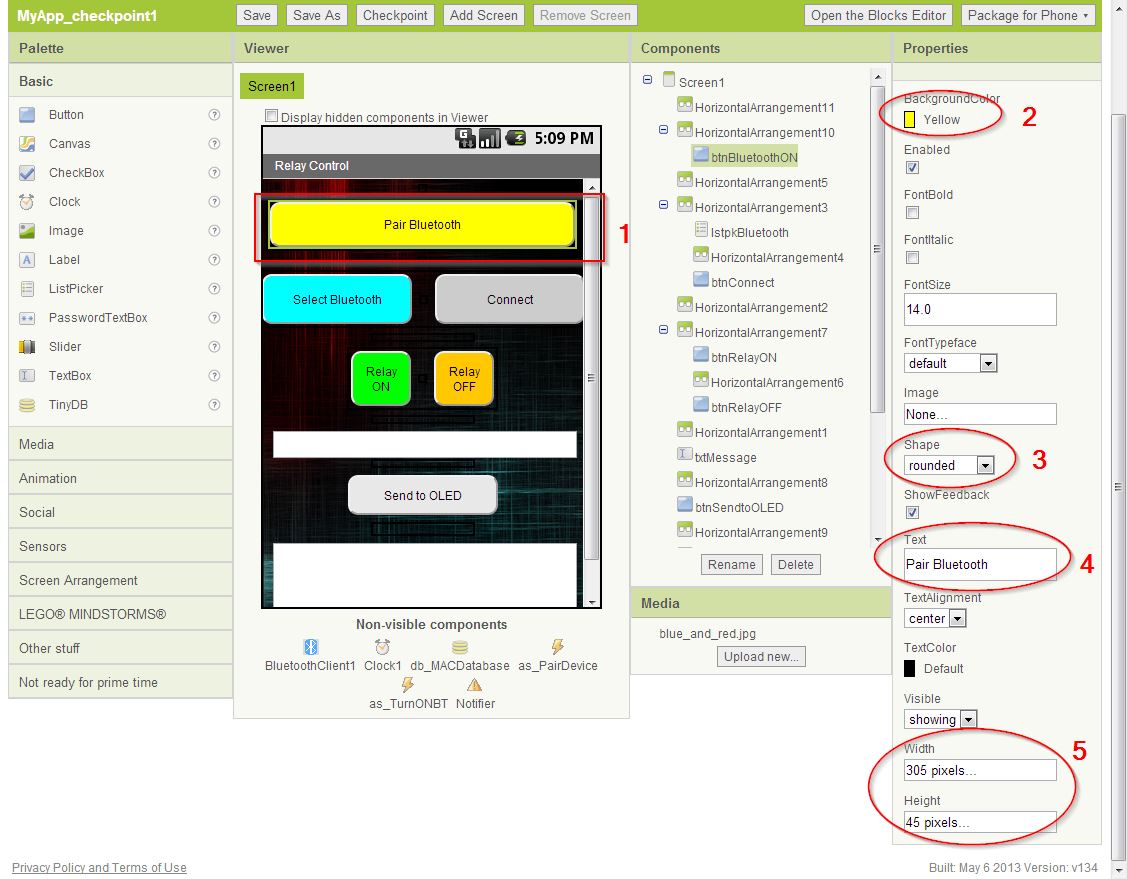The height and width of the screenshot is (879, 1127).
Task: Expand the Media palette section
Action: click(37, 444)
